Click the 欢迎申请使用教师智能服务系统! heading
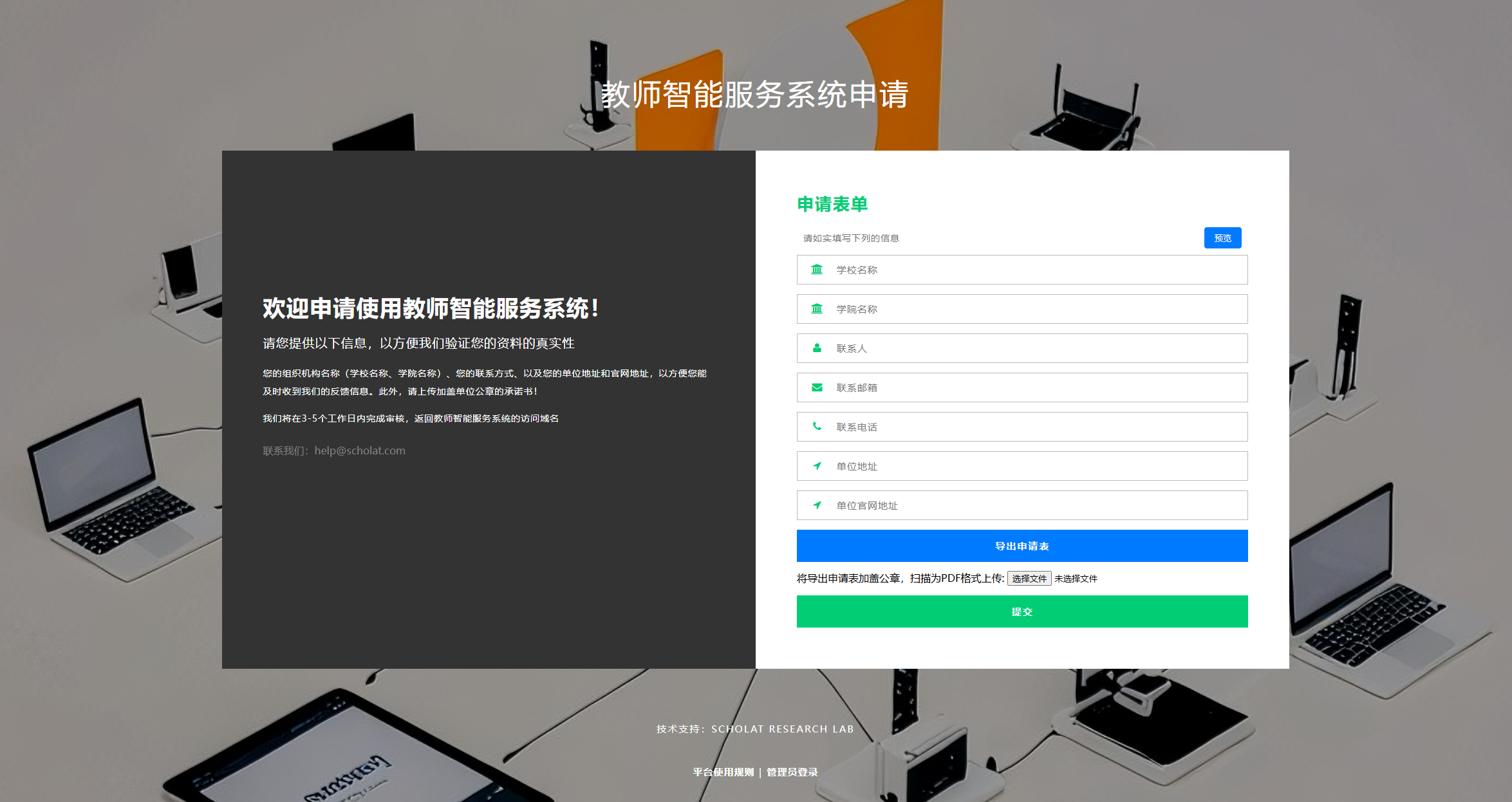This screenshot has width=1512, height=802. (x=431, y=308)
